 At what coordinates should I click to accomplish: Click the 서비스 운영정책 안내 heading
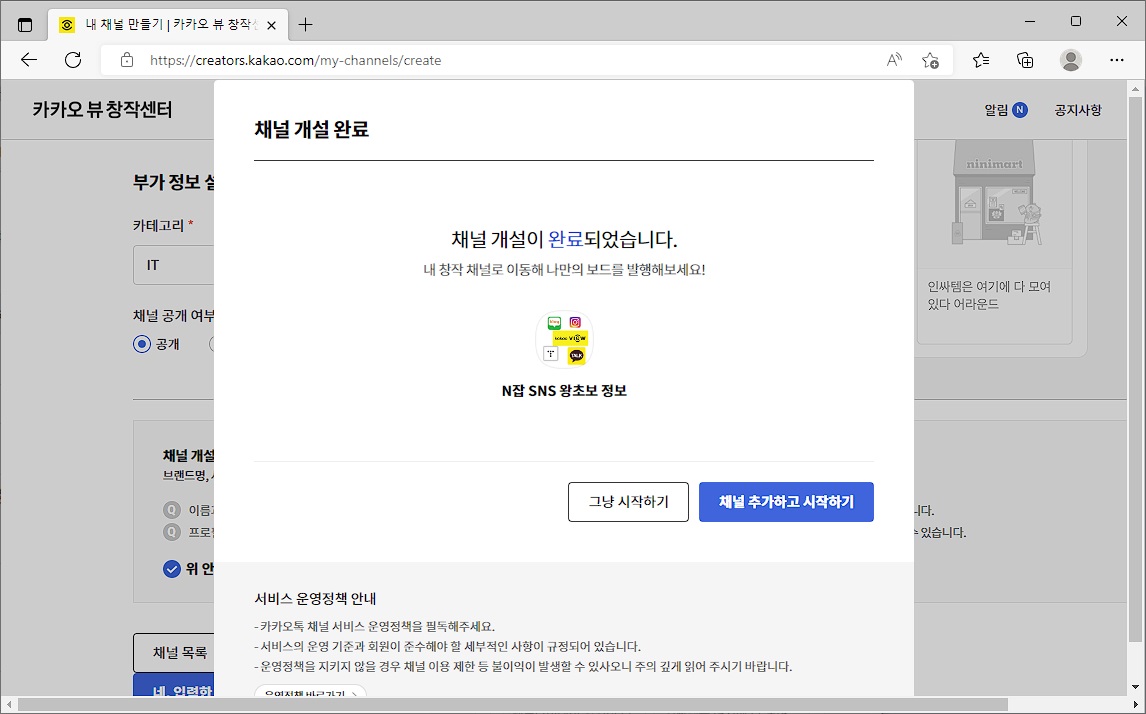point(315,599)
